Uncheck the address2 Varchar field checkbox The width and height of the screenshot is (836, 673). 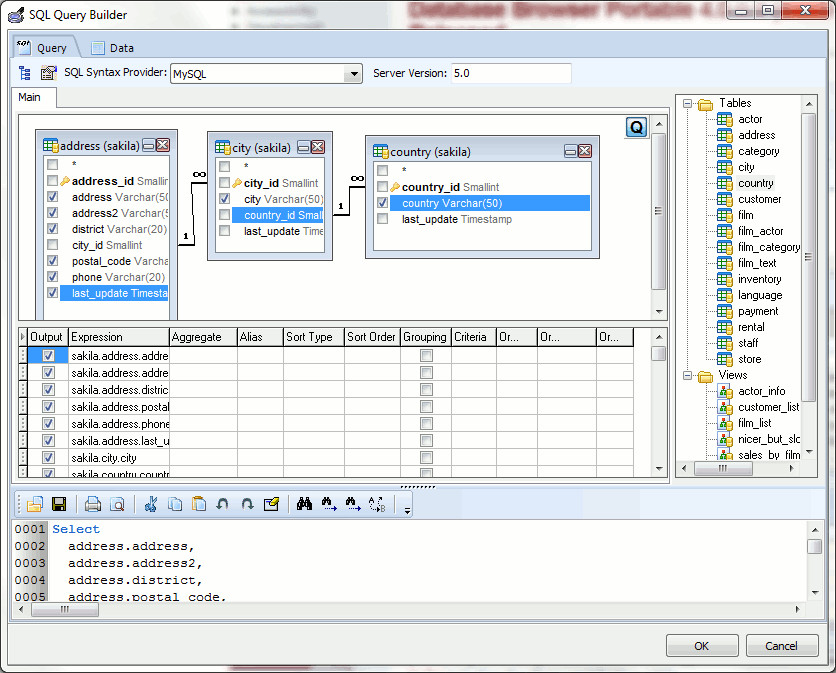click(x=52, y=212)
